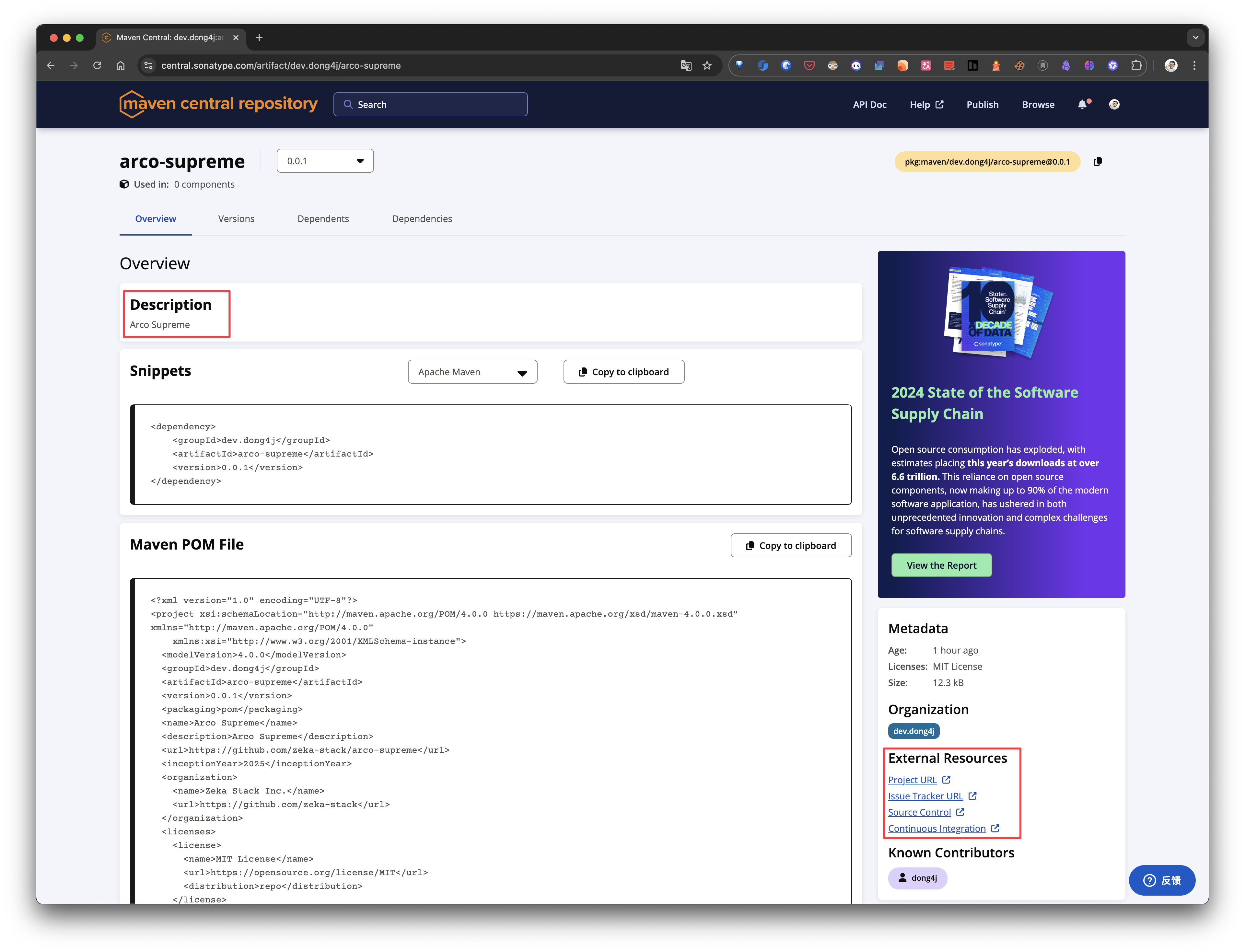Click the red note with checkmark extension
The height and width of the screenshot is (952, 1245).
[949, 66]
